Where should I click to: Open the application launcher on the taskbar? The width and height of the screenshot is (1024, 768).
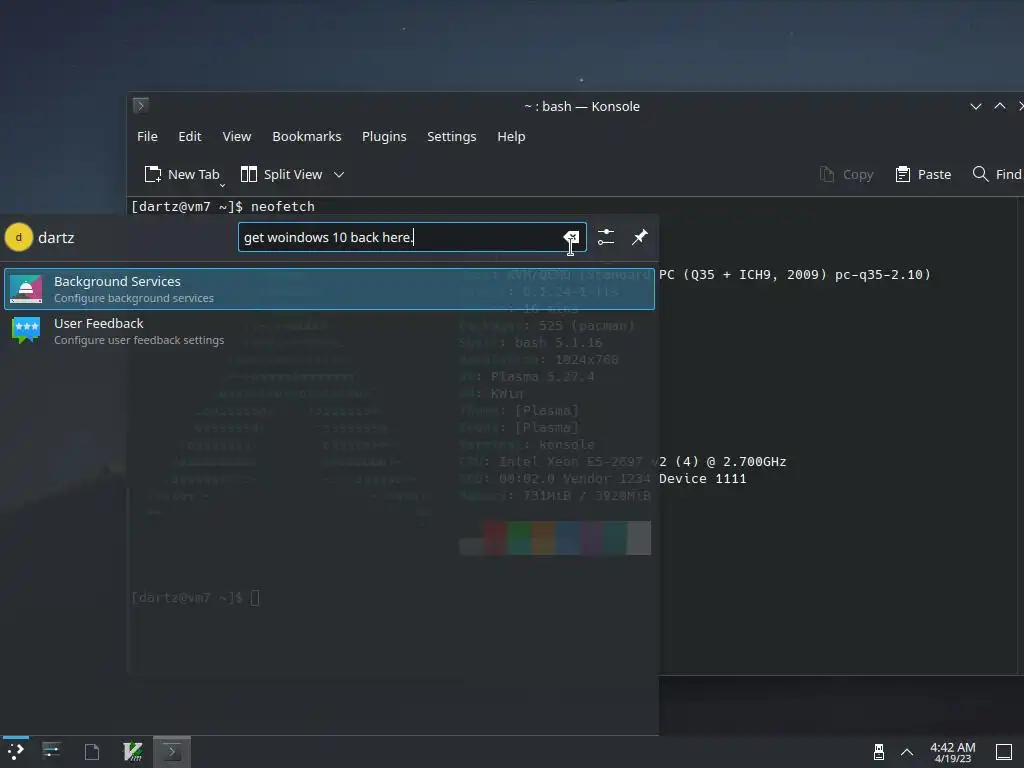(x=16, y=752)
